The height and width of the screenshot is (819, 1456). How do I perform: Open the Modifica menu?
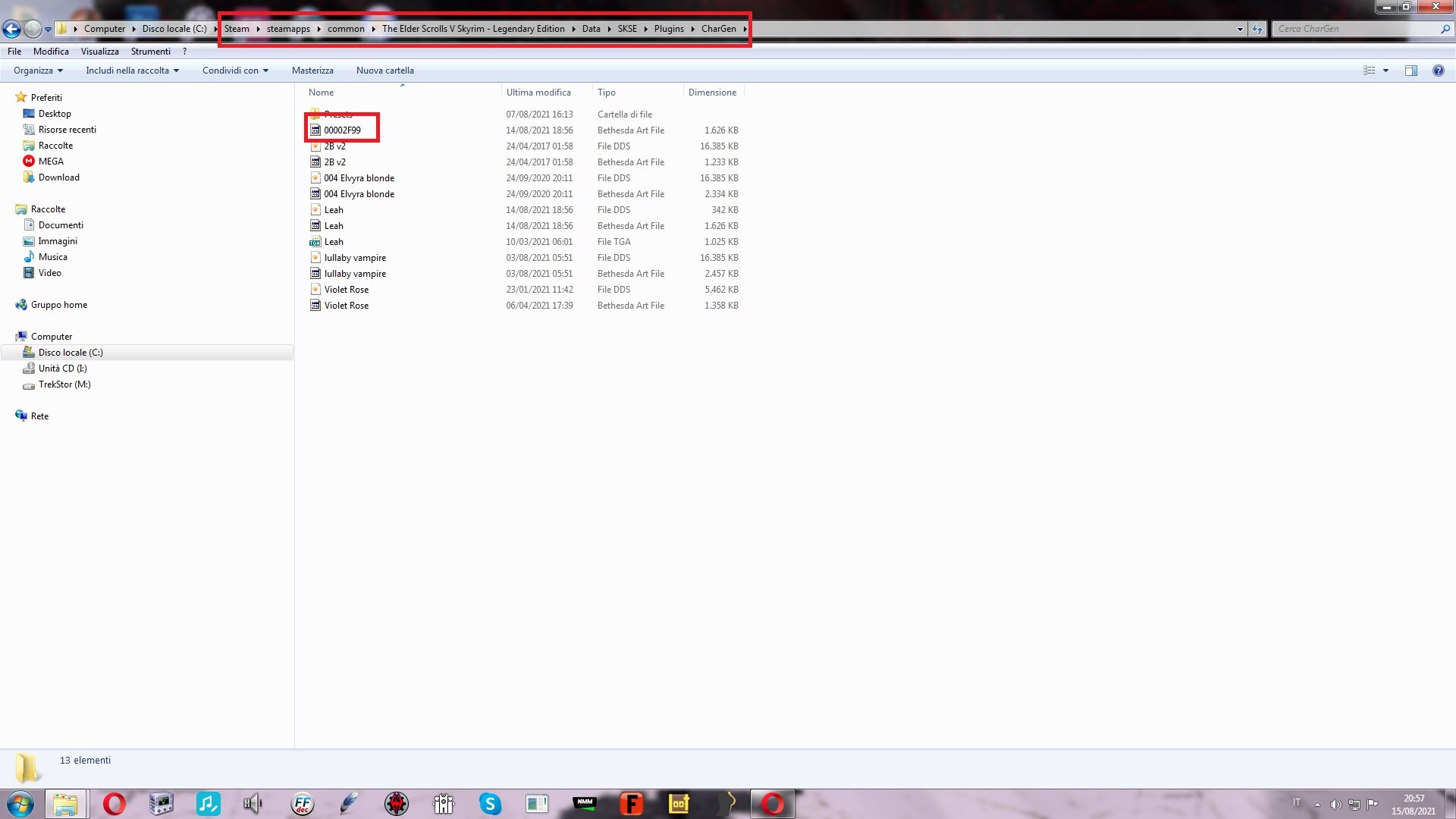[x=51, y=52]
